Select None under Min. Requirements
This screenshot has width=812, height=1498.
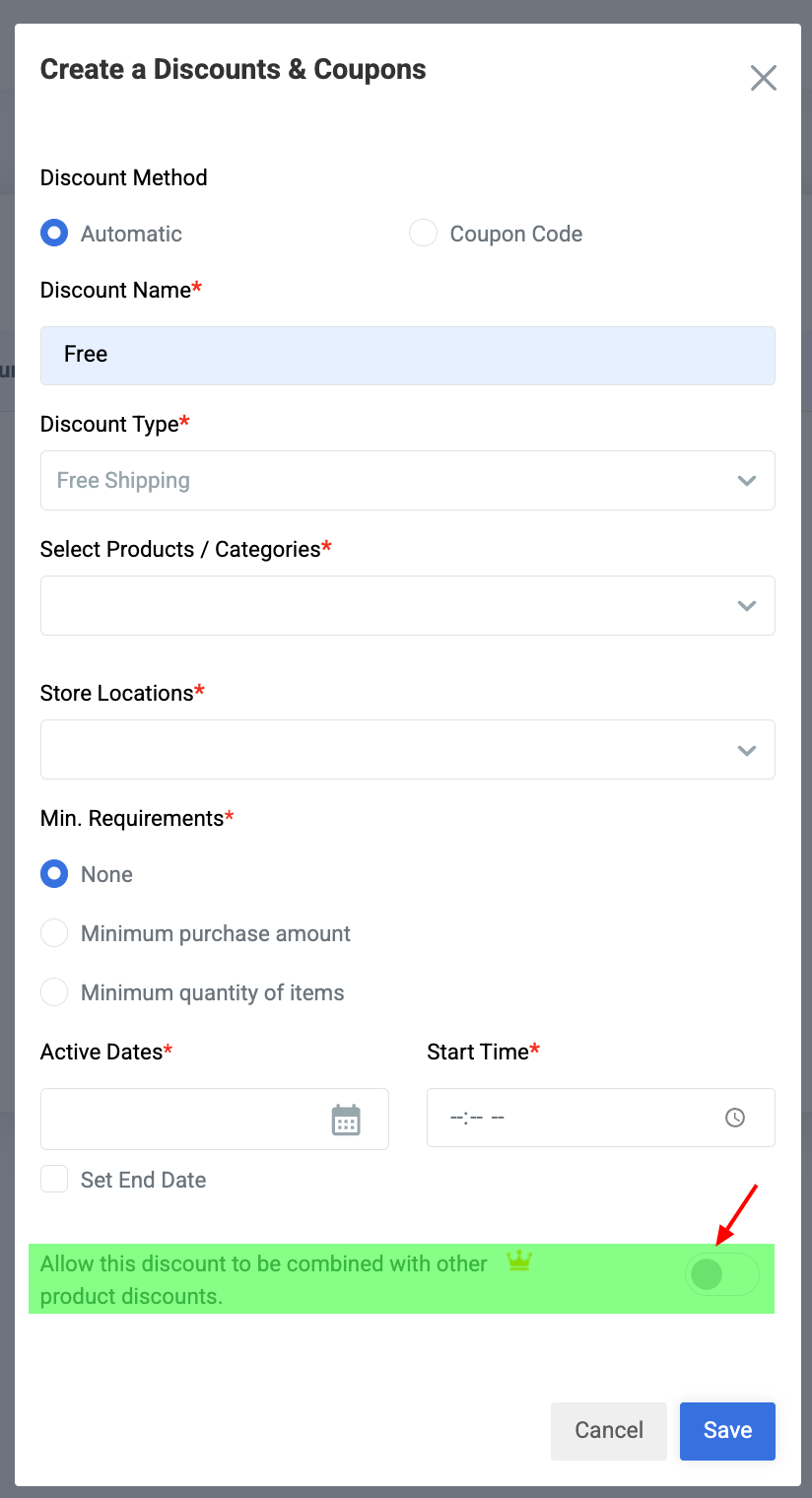coord(54,874)
